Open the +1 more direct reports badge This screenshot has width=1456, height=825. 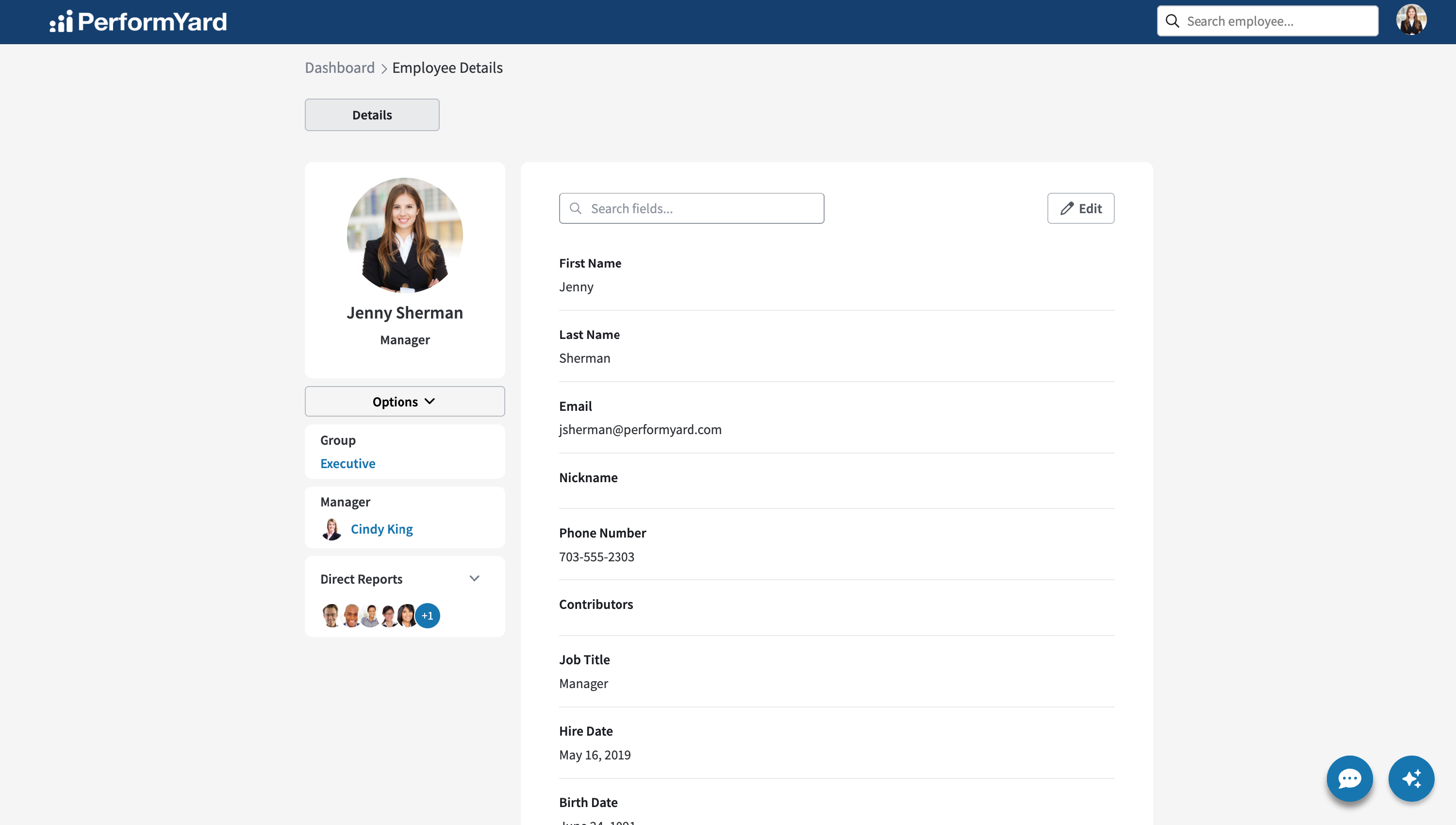coord(428,615)
